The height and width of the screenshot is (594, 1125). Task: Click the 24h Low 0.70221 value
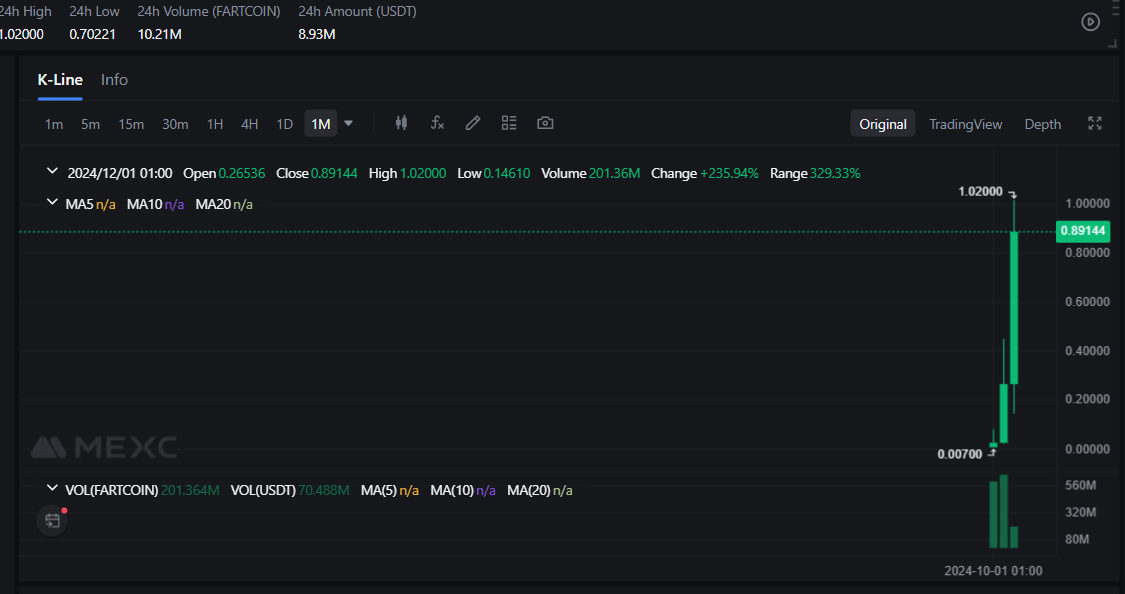click(x=93, y=34)
